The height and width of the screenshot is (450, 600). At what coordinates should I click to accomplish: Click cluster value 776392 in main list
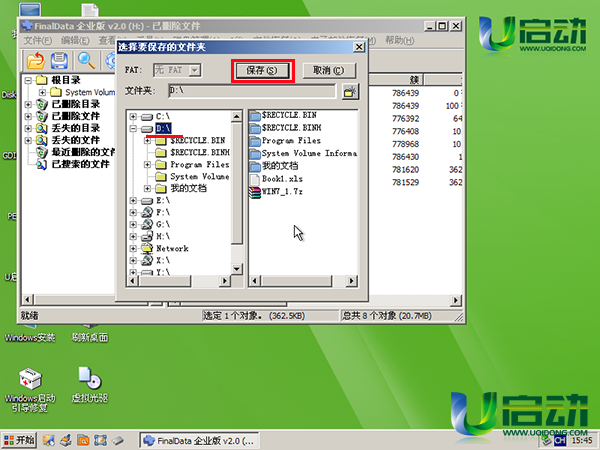pos(406,119)
